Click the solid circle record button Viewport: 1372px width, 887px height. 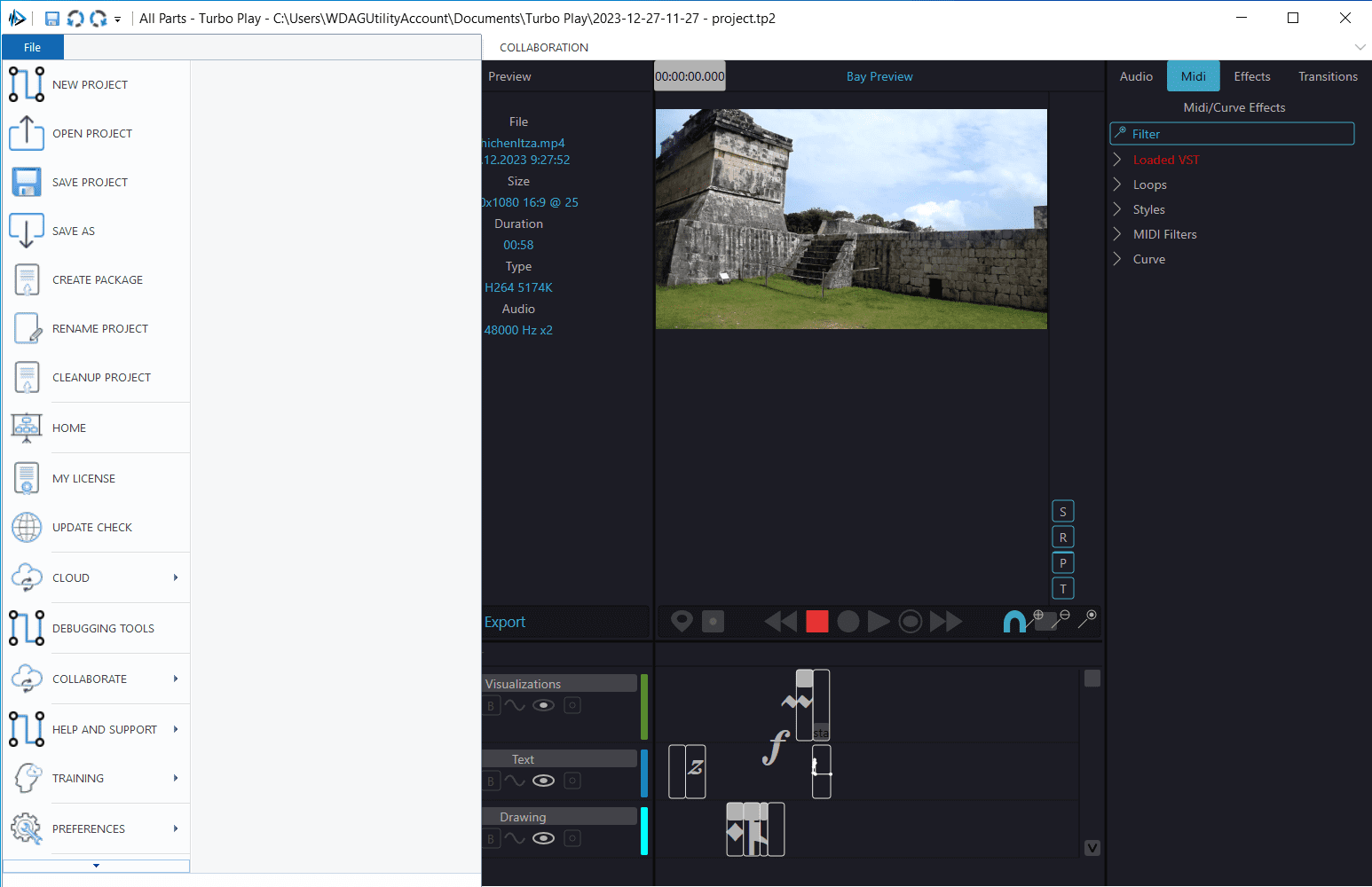tap(848, 622)
